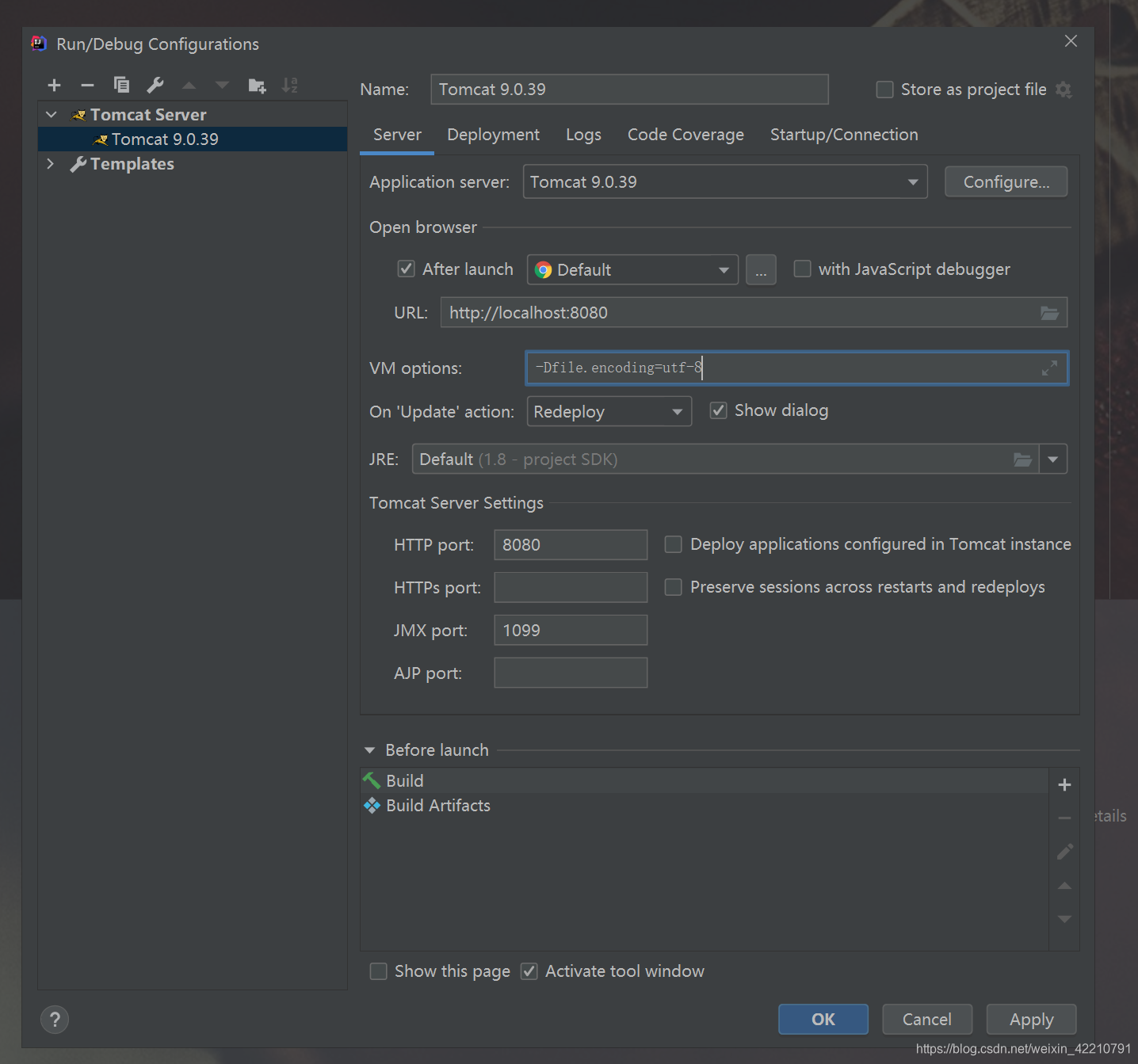Click the JRE Default field

pyautogui.click(x=725, y=460)
